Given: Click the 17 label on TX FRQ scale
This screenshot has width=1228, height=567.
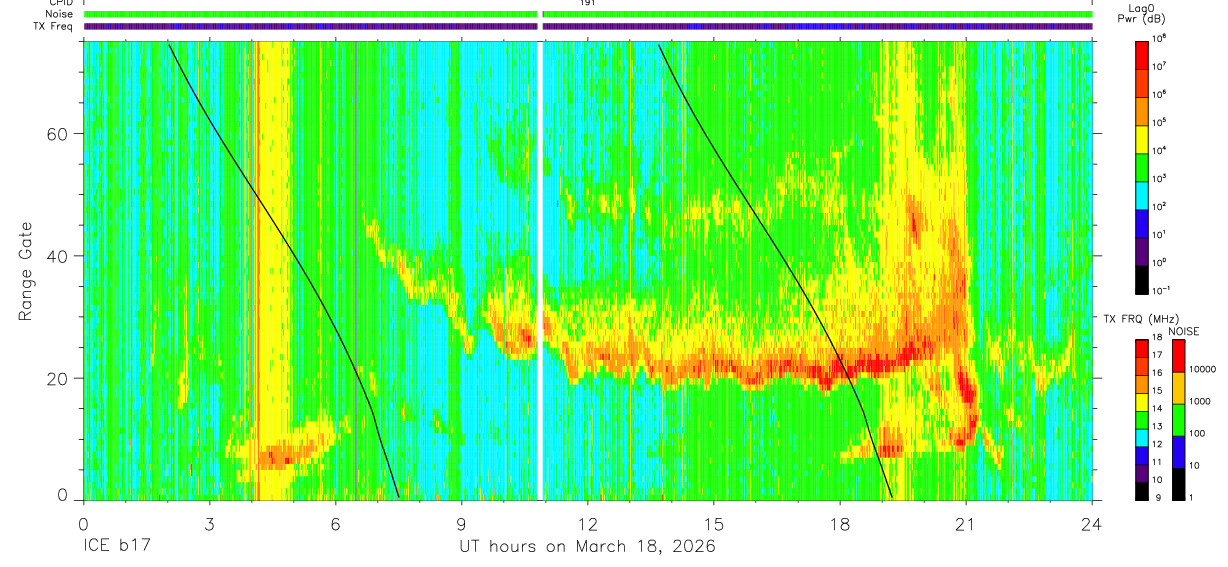Looking at the screenshot, I should (x=1158, y=355).
